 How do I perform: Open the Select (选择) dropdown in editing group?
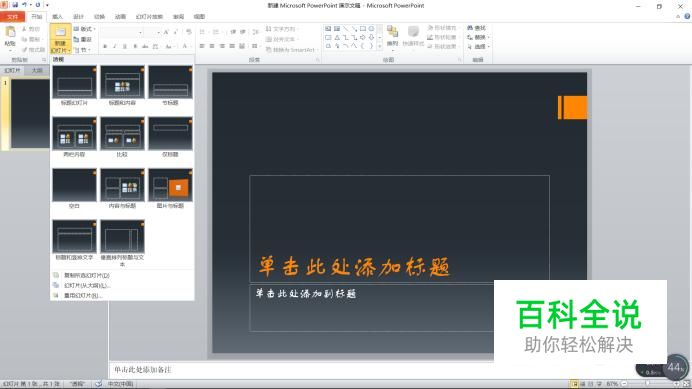[x=479, y=46]
